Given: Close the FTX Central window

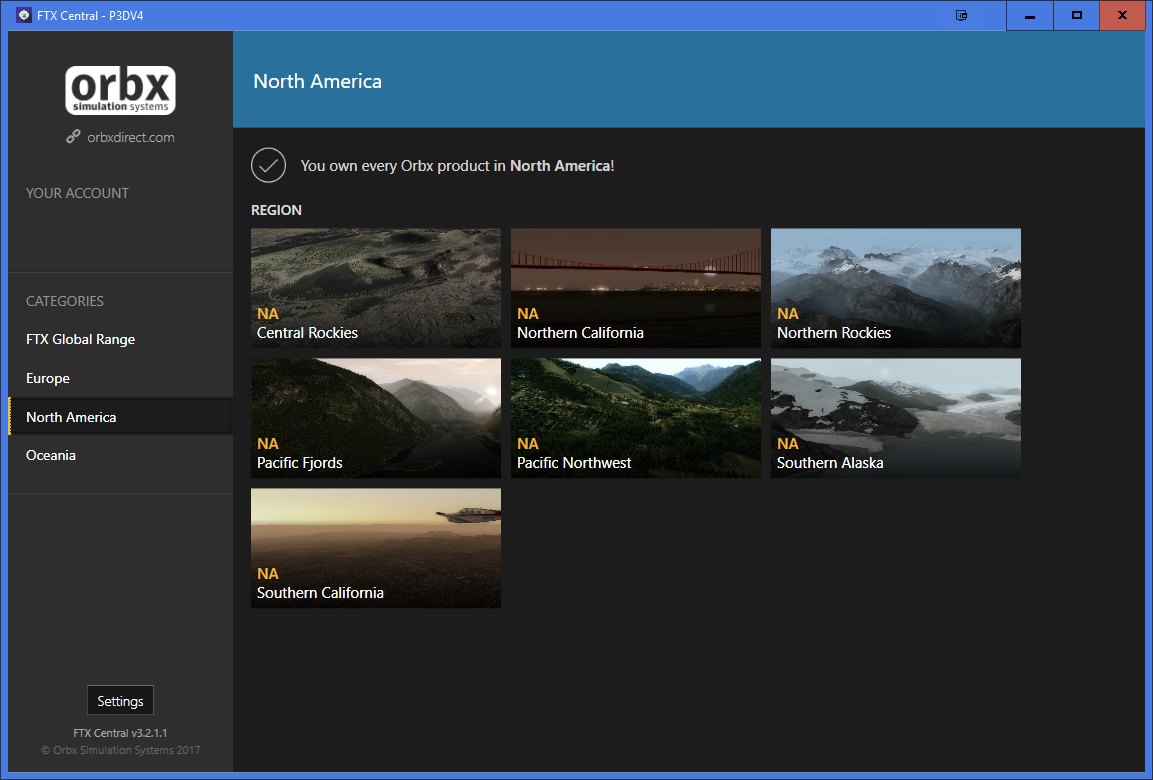Looking at the screenshot, I should click(x=1122, y=15).
